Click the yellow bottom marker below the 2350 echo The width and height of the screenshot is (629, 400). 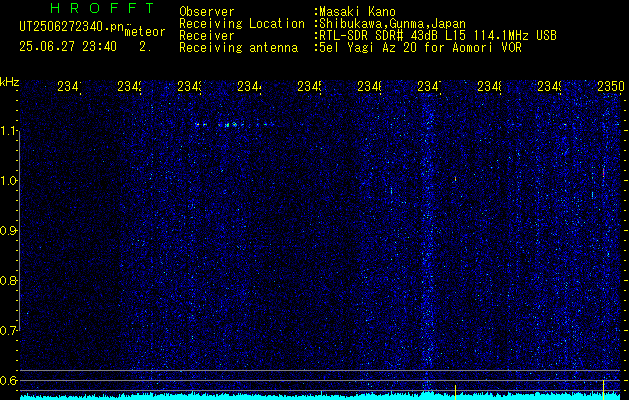[603, 390]
